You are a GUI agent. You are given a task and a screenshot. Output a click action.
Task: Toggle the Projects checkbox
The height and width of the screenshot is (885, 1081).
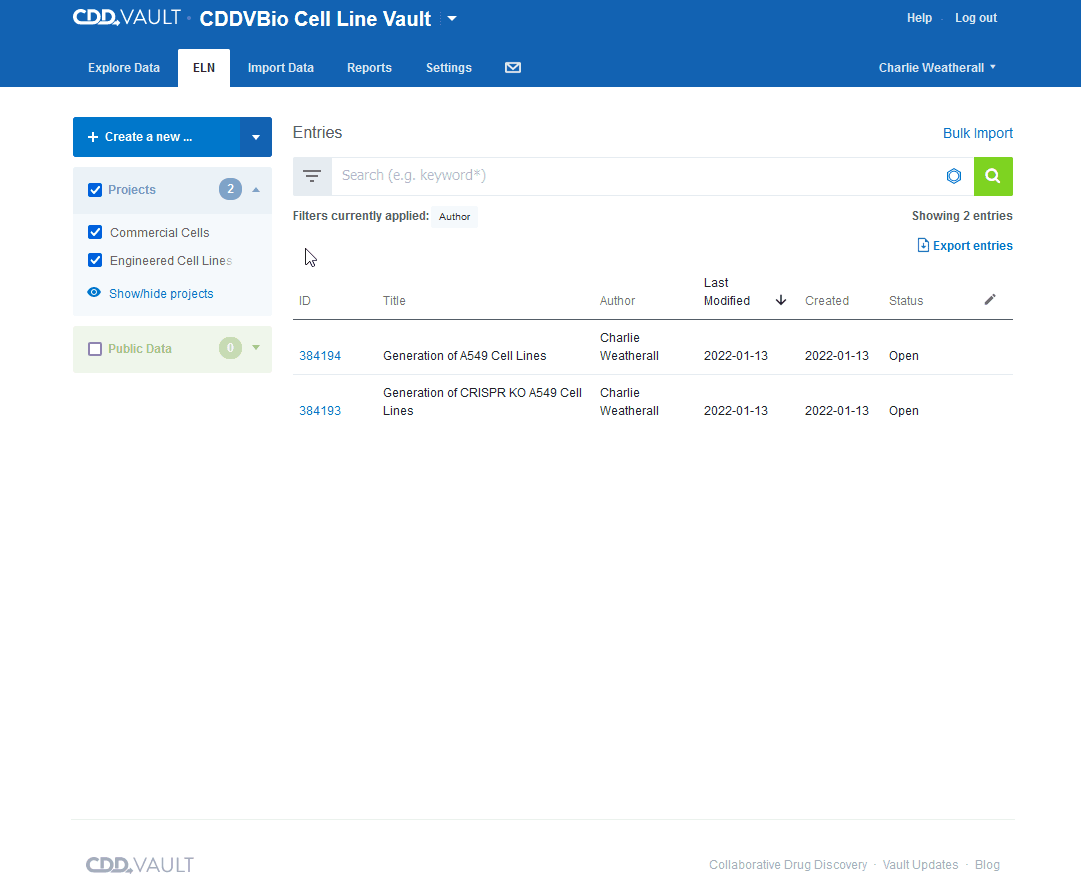[x=95, y=190]
